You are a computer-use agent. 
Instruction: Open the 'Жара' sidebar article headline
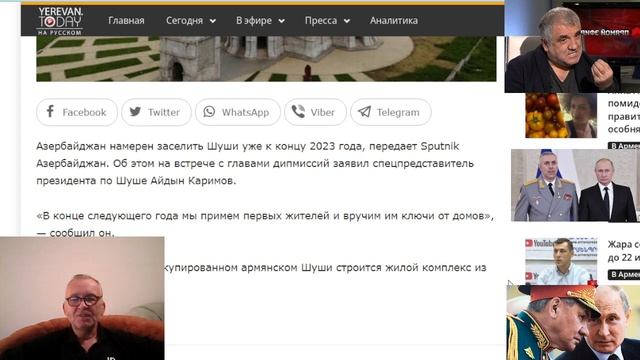(x=623, y=251)
